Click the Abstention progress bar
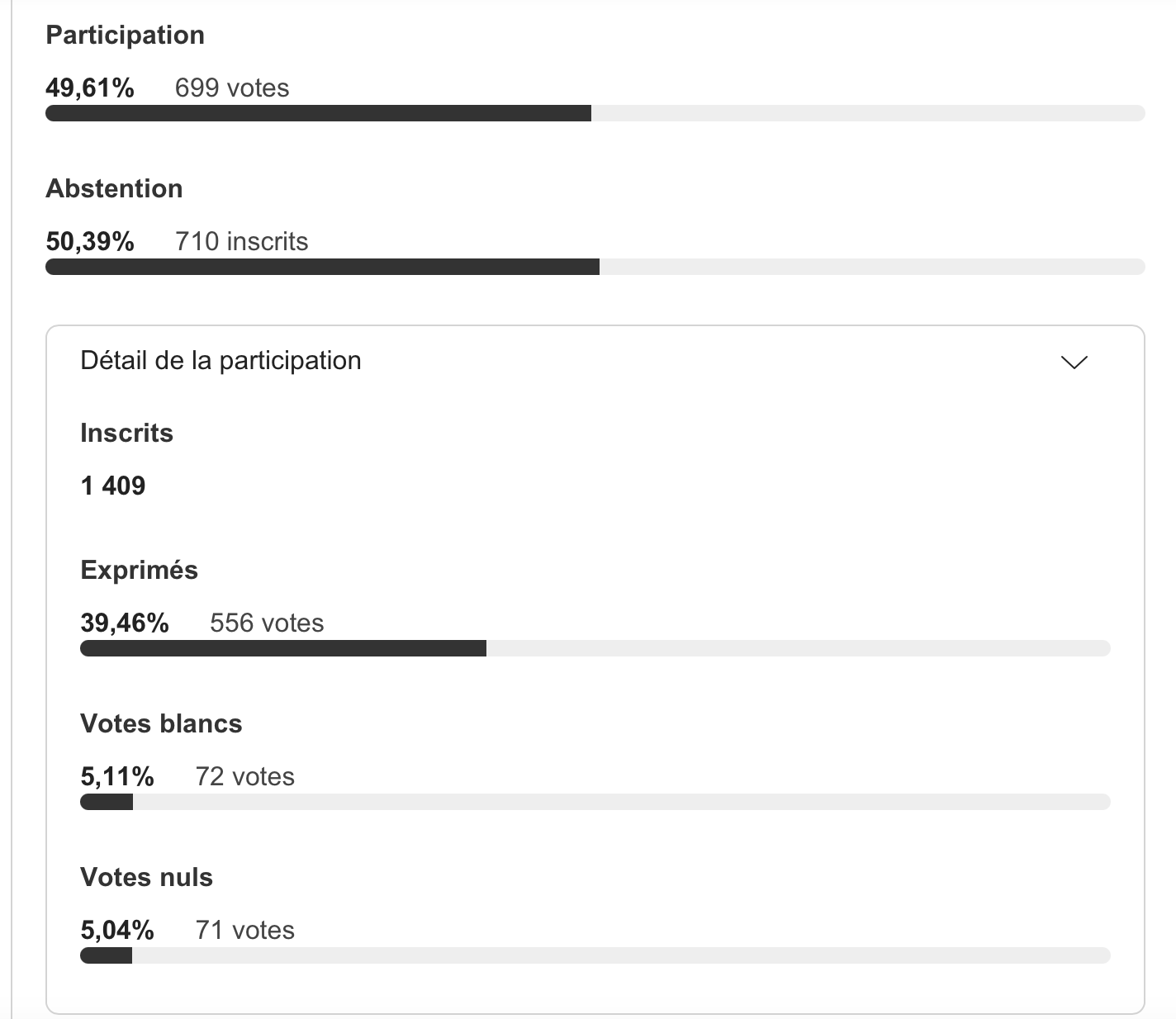Viewport: 1176px width, 1019px height. pyautogui.click(x=595, y=267)
